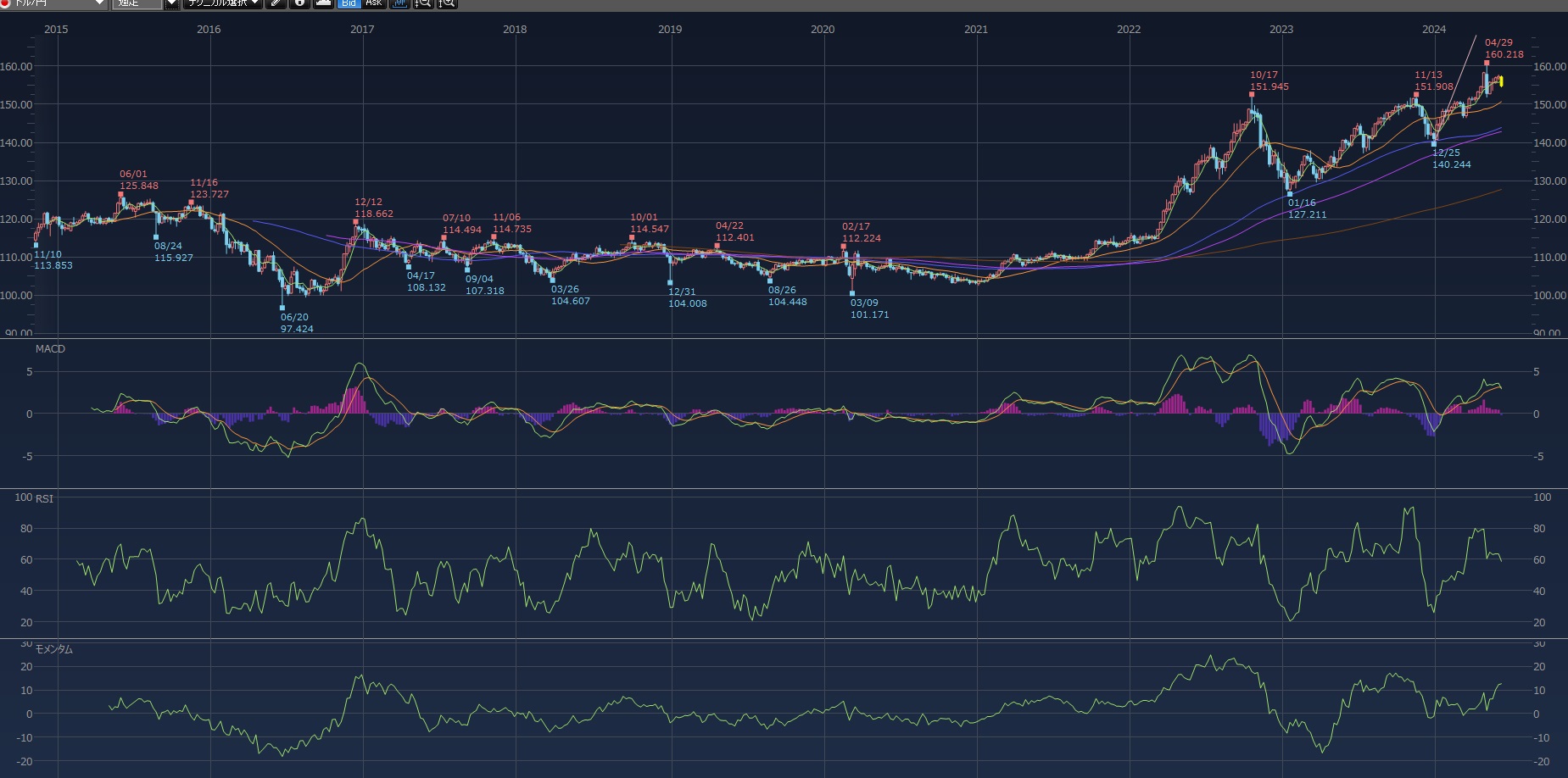Screen dimensions: 1568x778
Task: Click the lock icon in toolbar
Action: pos(299,3)
